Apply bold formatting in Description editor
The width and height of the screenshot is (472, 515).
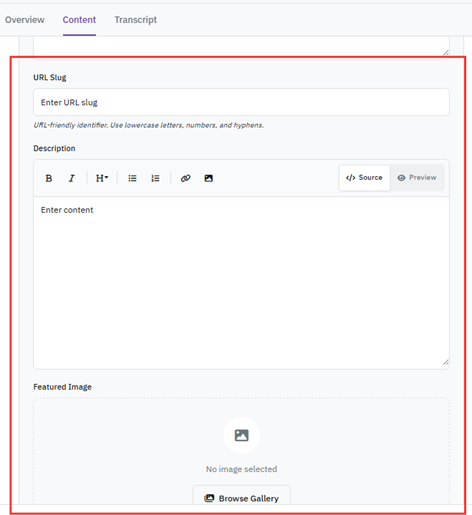pos(49,178)
